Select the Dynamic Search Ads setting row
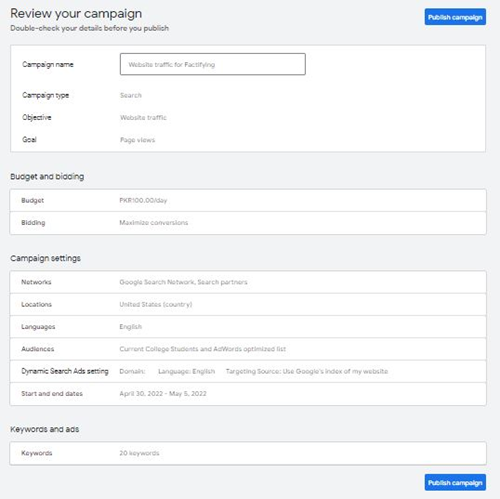 click(248, 371)
